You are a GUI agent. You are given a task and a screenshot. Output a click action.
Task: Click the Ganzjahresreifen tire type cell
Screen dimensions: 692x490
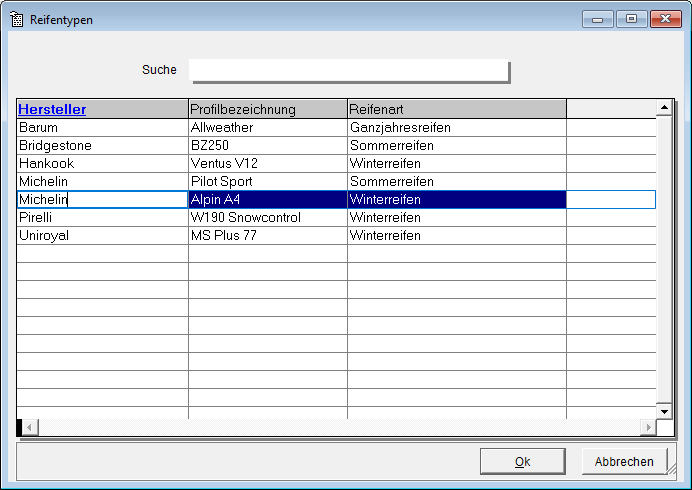[457, 128]
